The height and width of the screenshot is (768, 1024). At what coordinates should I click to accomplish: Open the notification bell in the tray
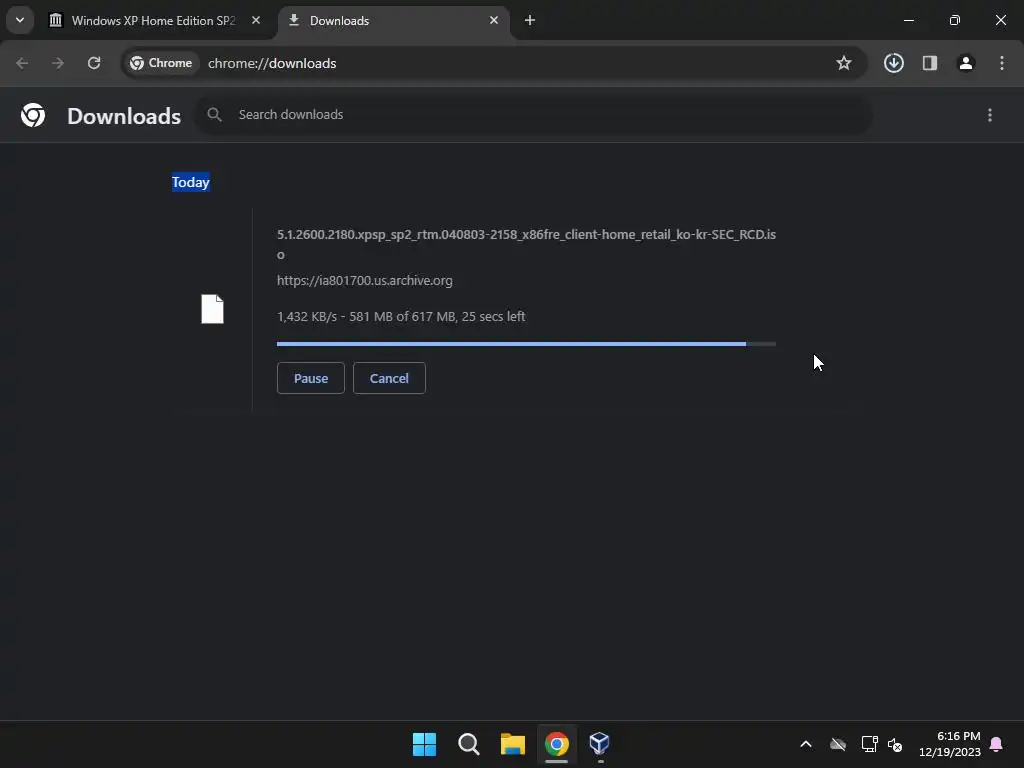pos(997,744)
